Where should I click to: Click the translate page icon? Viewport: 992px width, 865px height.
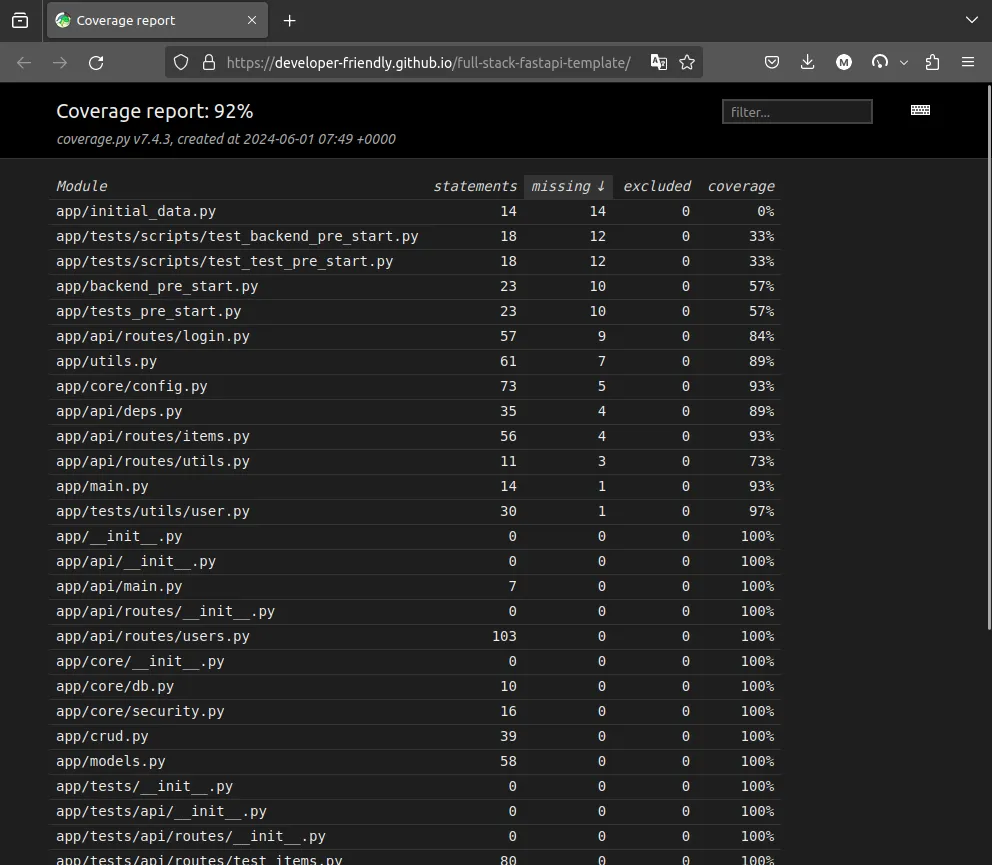click(x=658, y=62)
